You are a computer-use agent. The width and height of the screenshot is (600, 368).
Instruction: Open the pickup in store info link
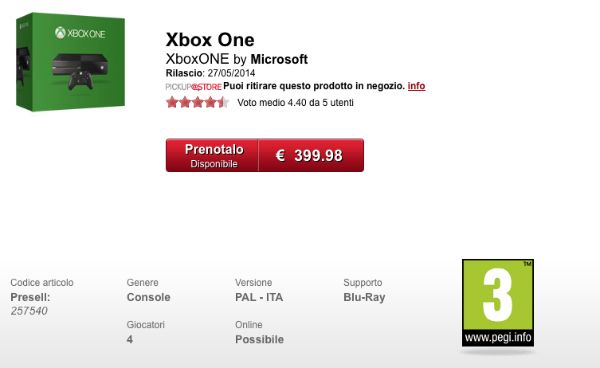[416, 86]
